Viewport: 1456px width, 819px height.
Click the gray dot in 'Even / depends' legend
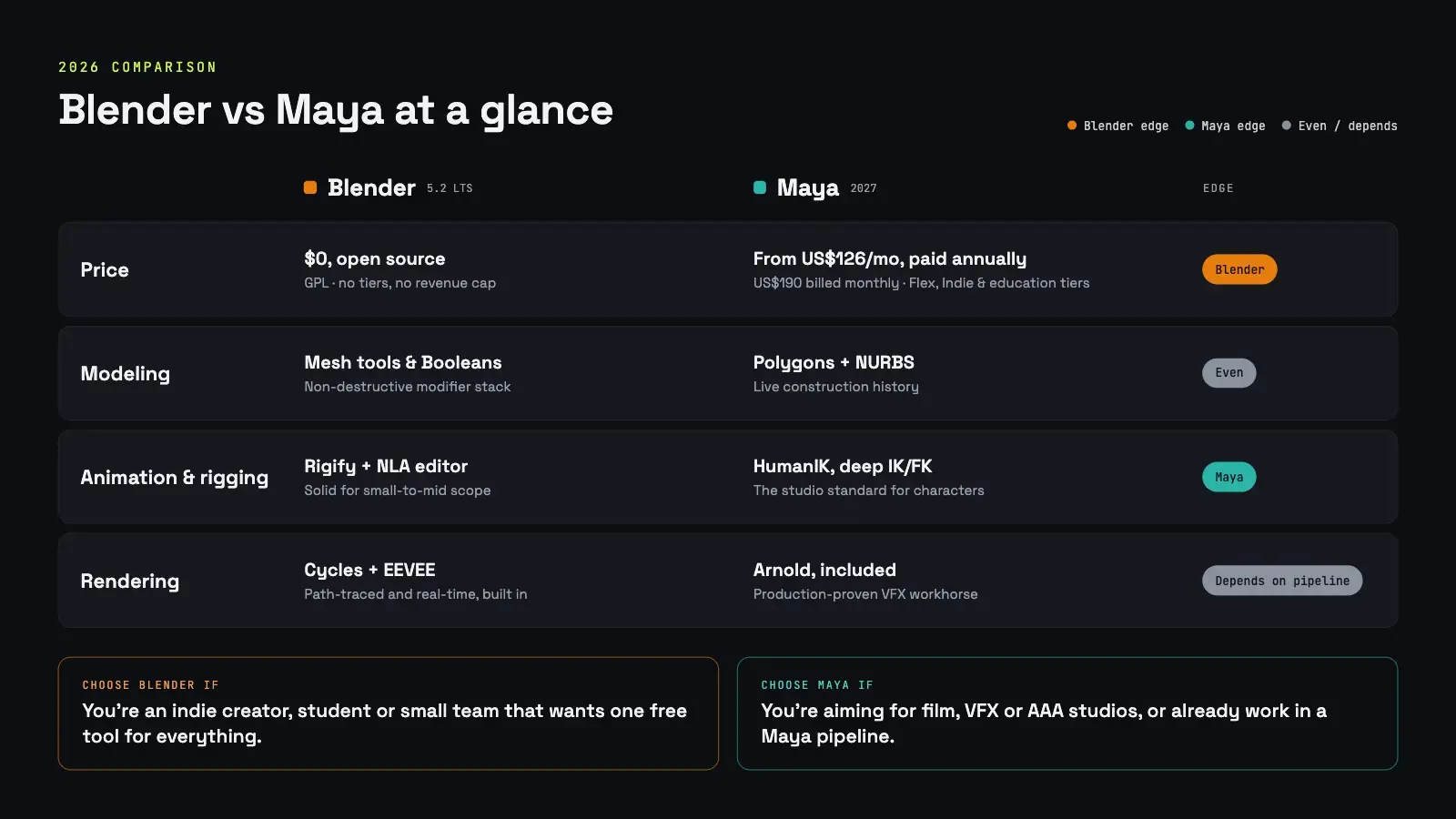[x=1286, y=126]
